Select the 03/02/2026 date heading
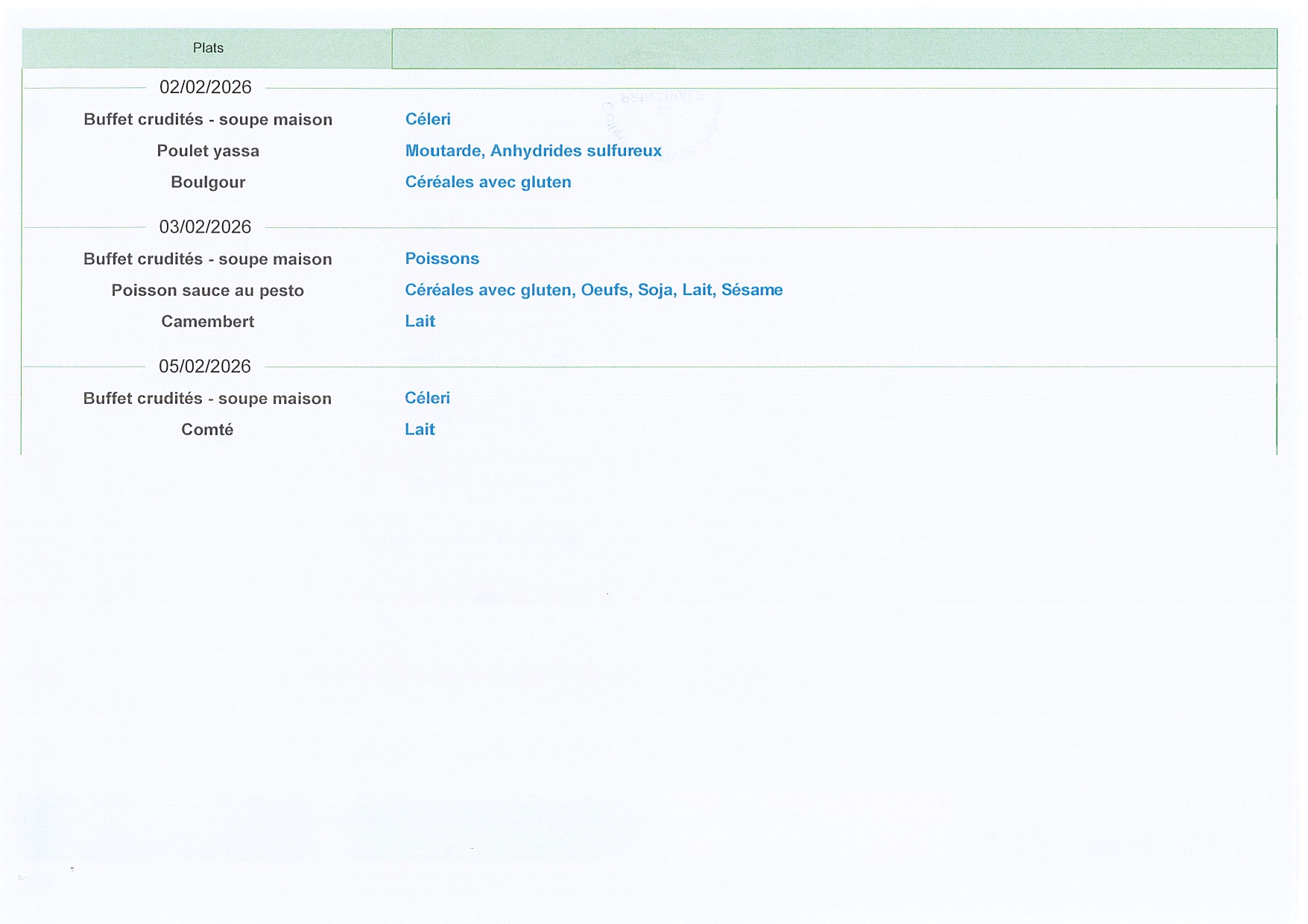1308x924 pixels. point(205,227)
